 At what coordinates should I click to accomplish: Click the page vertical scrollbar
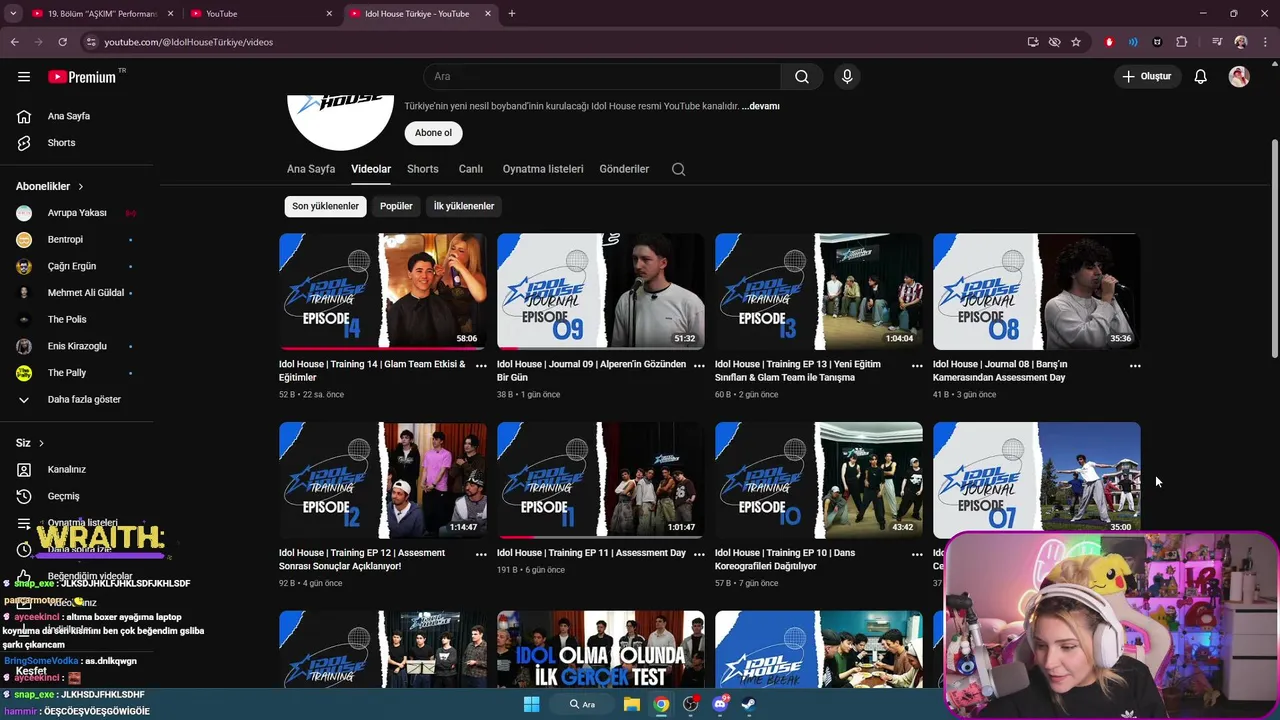tap(1274, 248)
